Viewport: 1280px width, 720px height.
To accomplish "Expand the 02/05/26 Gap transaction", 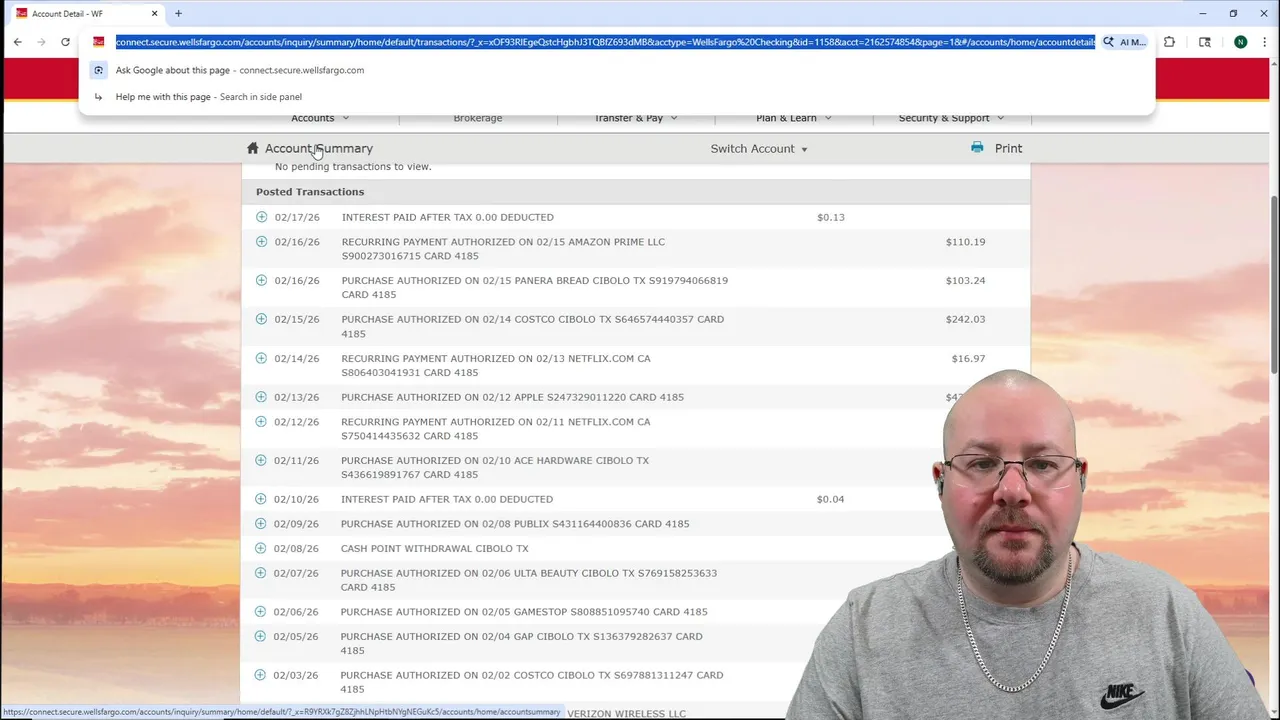I will 261,636.
